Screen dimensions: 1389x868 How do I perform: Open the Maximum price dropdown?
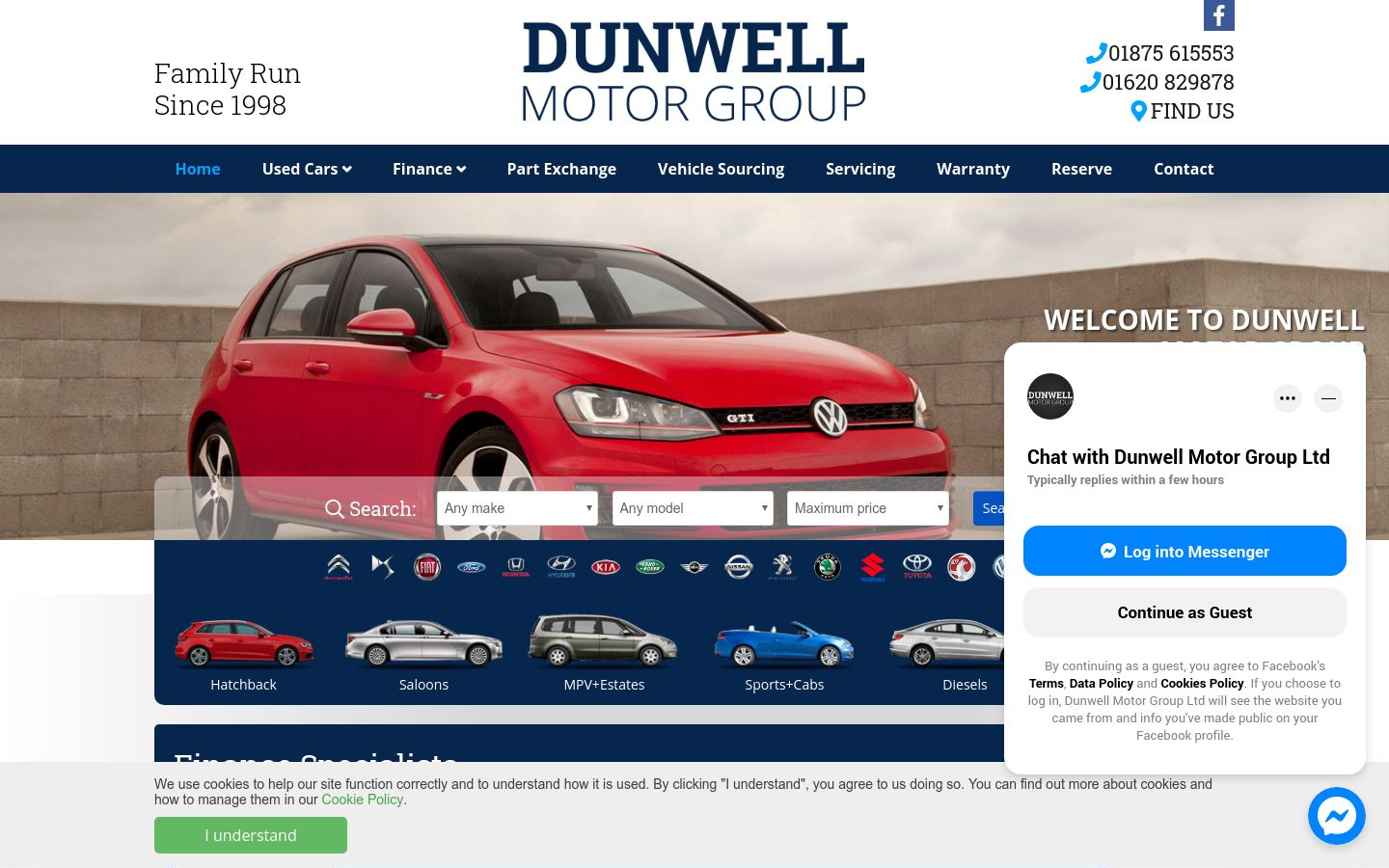868,508
